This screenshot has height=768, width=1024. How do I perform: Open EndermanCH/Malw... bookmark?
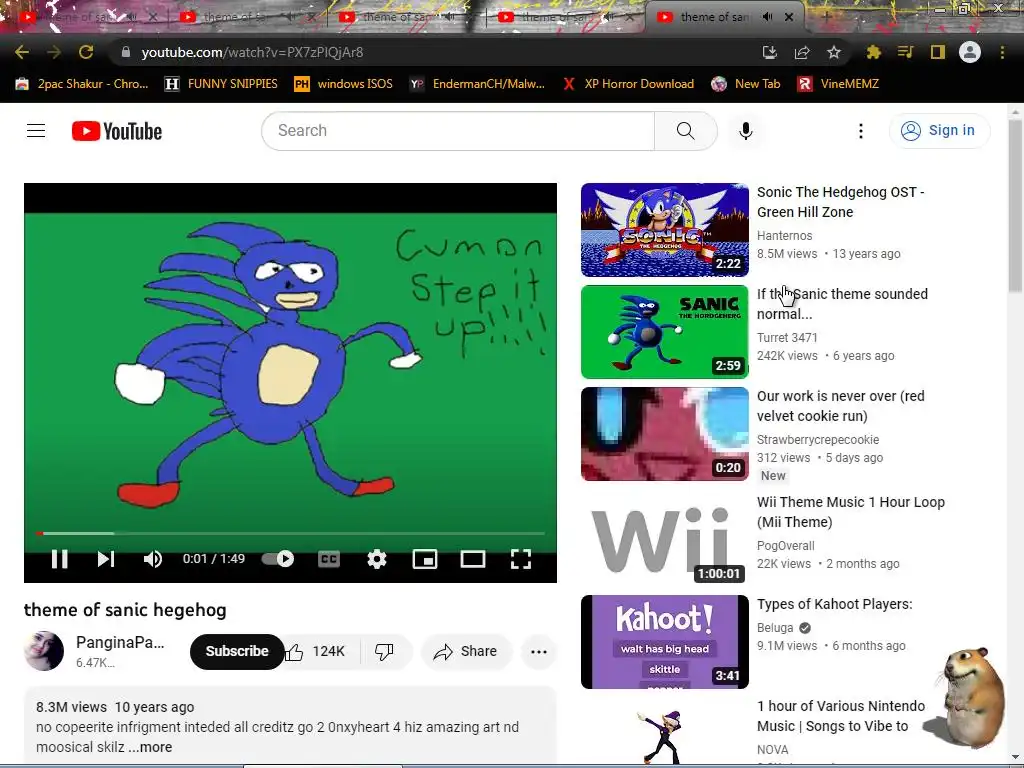477,84
